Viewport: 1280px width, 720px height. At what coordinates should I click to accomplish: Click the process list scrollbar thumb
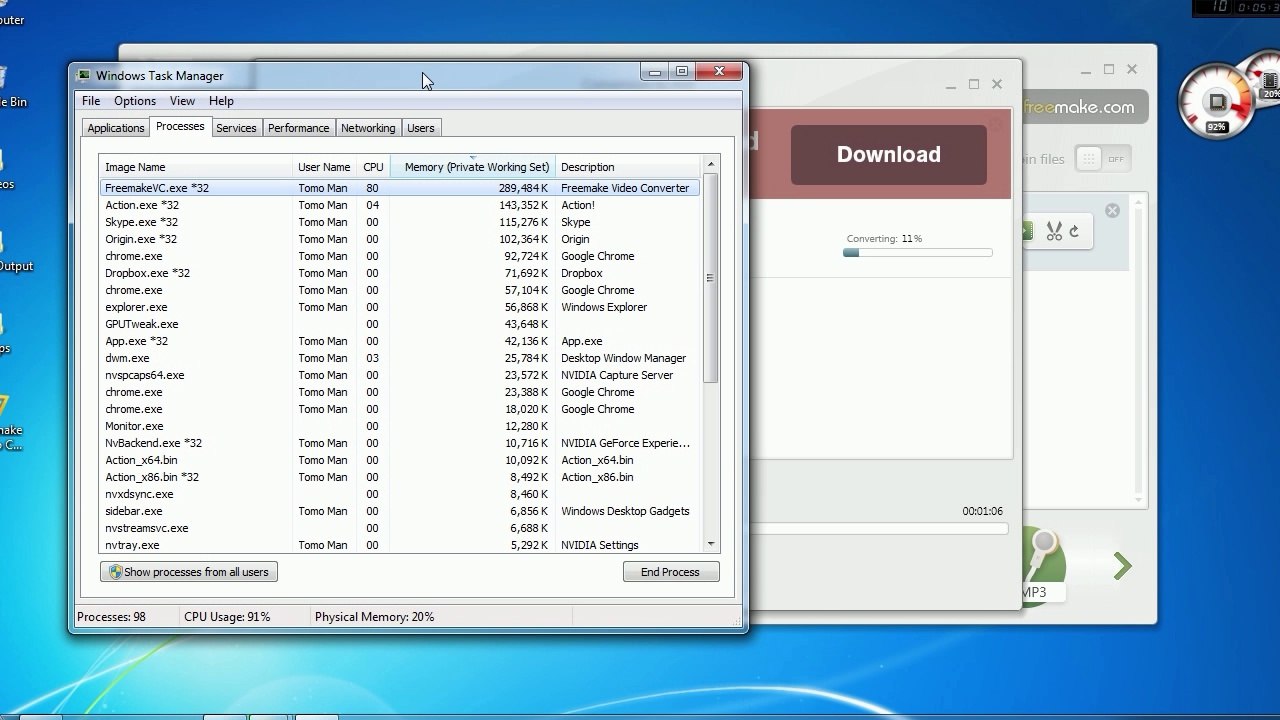pyautogui.click(x=711, y=277)
